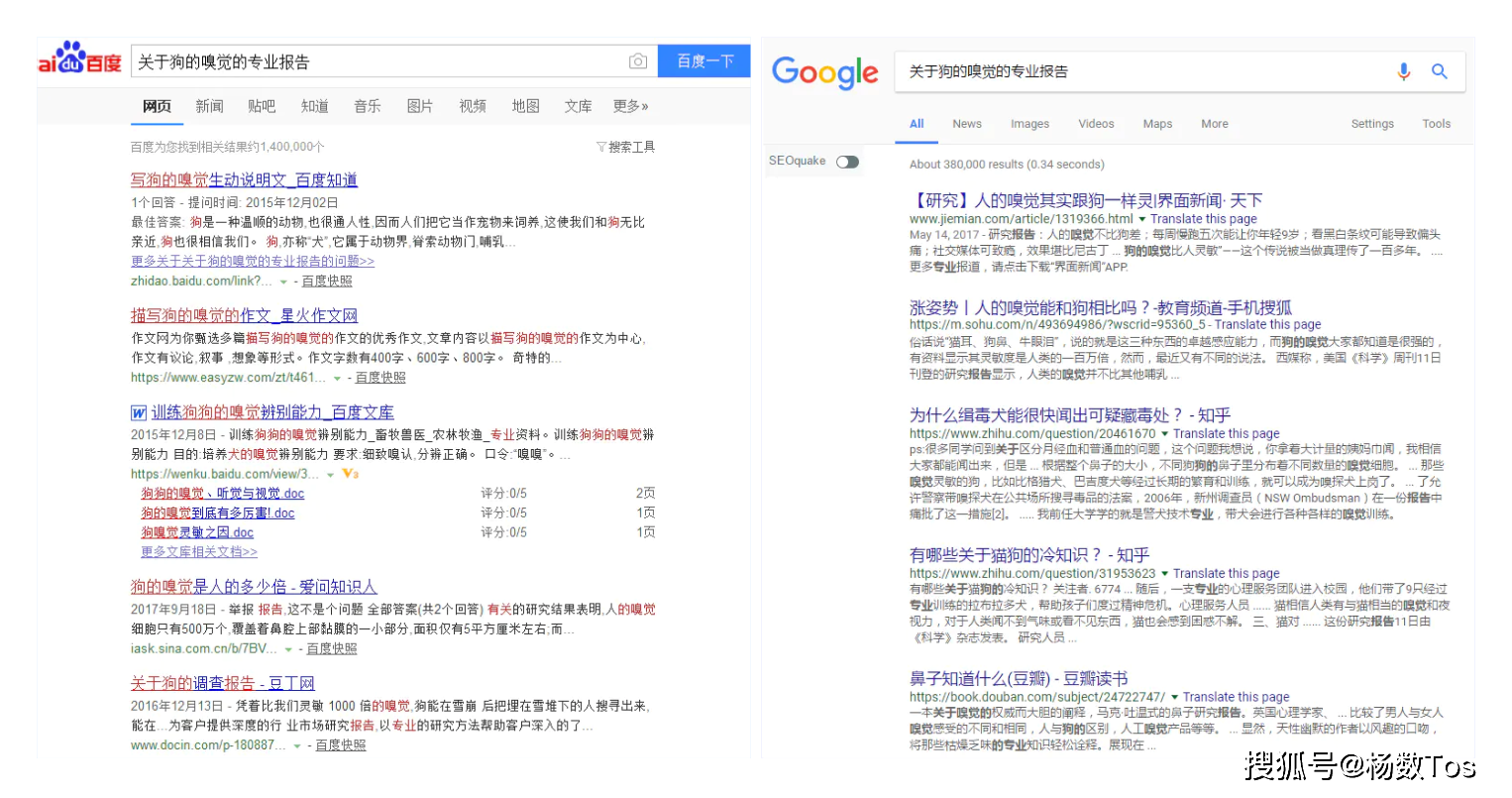Click Translate this page for jiemian.com result
Screen dimensions: 1512x798
1204,219
